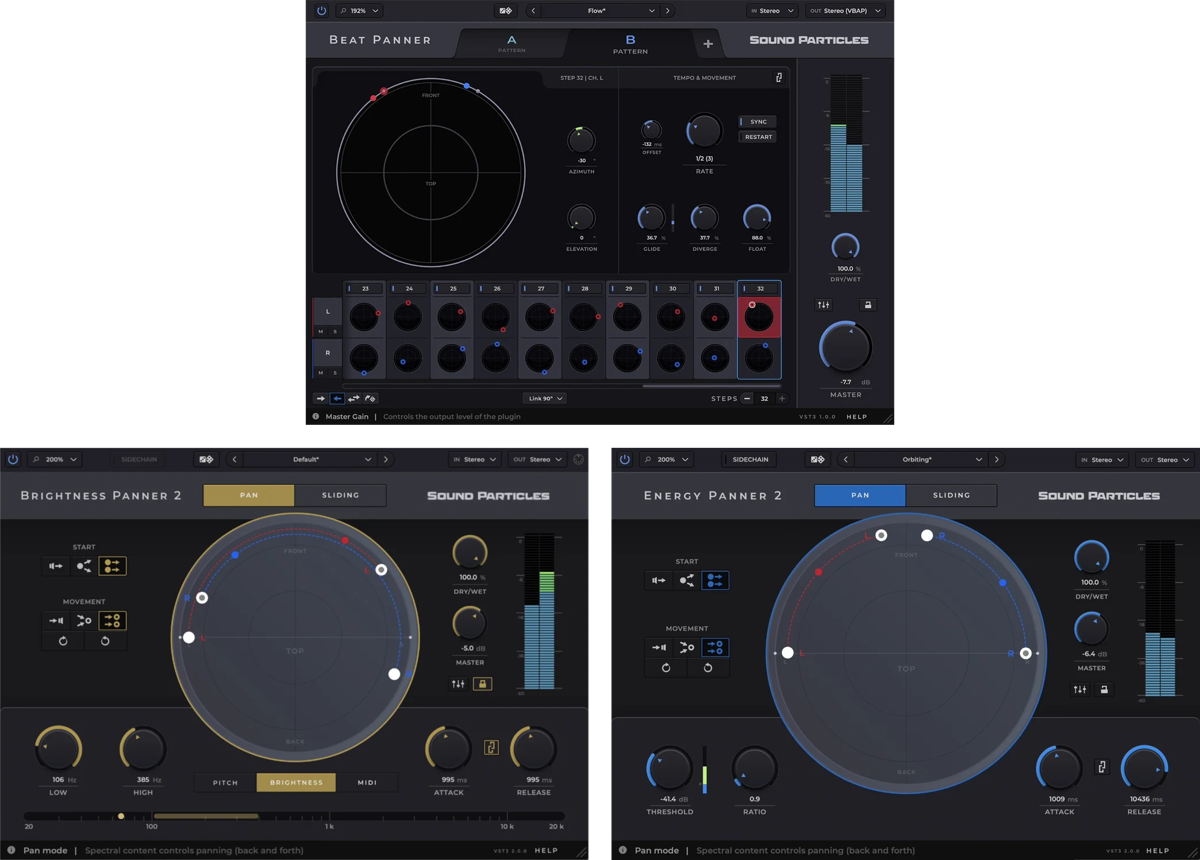This screenshot has height=860, width=1200.
Task: Open mixer settings icon in Energy Panner
Action: point(1080,690)
